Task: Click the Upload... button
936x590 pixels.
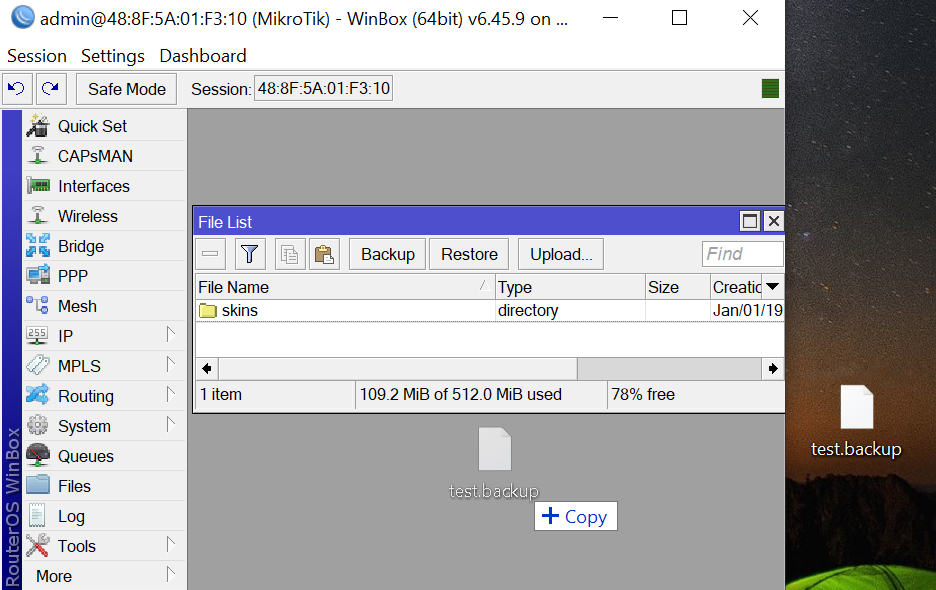Action: tap(561, 254)
